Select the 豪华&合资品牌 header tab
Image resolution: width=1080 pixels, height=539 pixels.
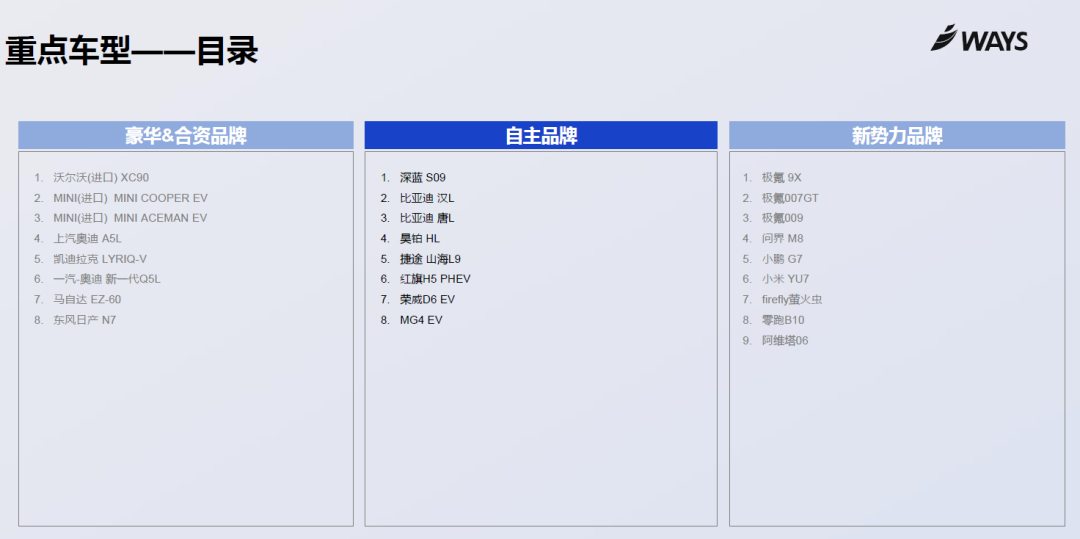coord(186,136)
